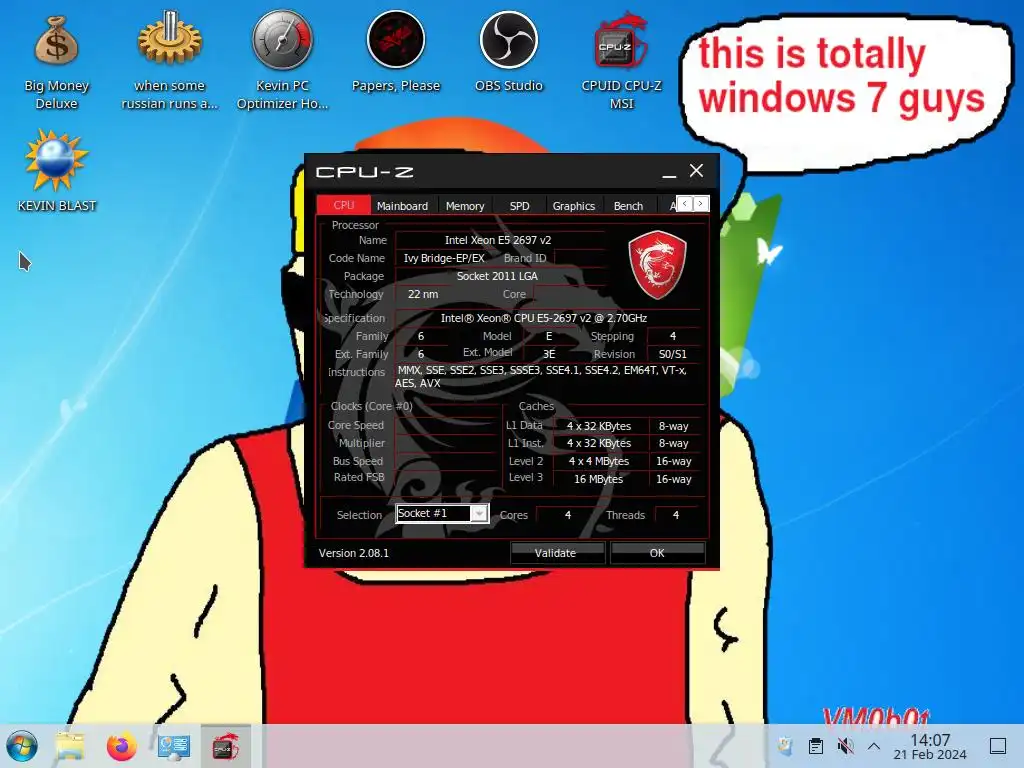The height and width of the screenshot is (768, 1024).
Task: Click the Stepping value '4'
Action: (x=673, y=336)
